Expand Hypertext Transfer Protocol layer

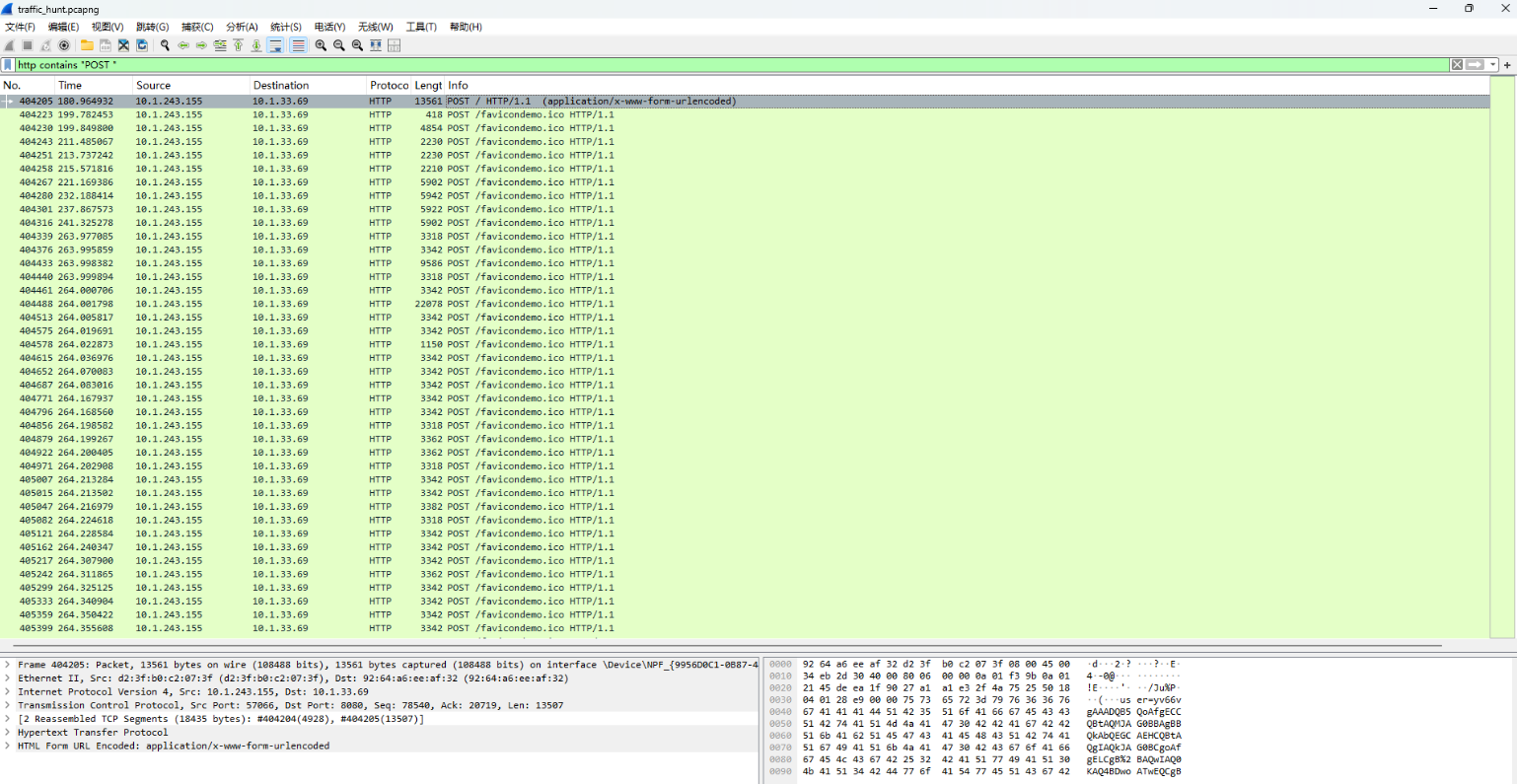(x=7, y=733)
